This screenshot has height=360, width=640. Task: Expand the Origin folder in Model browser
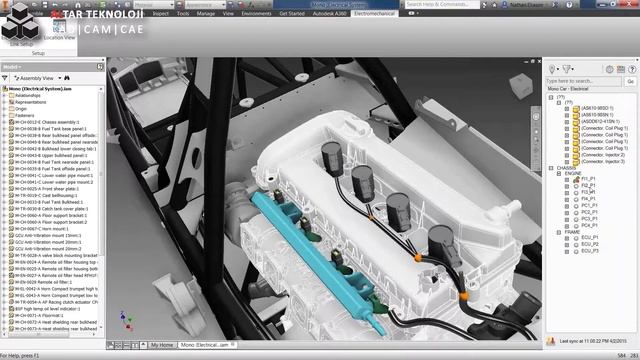click(4, 109)
